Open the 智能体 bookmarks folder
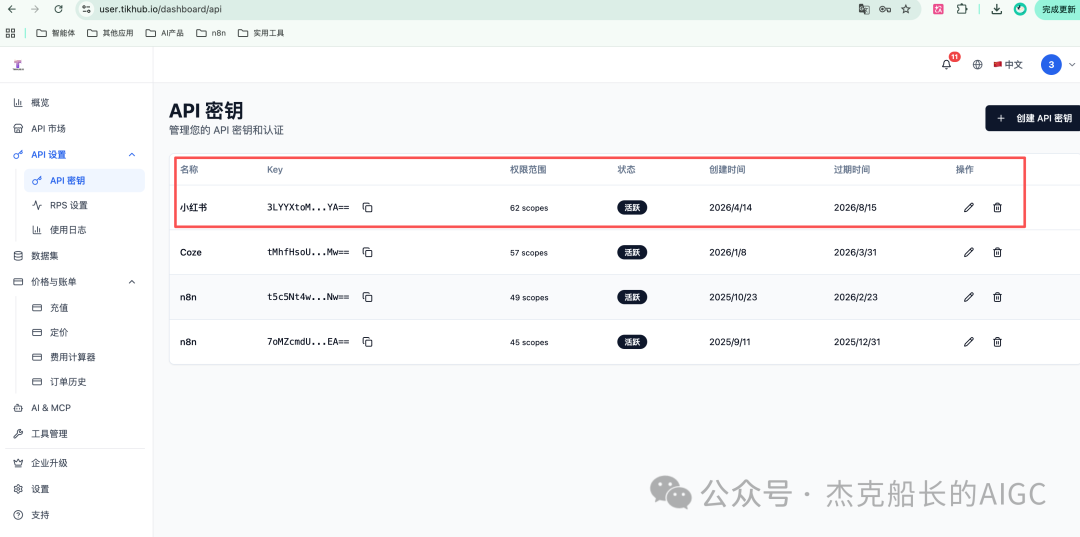Viewport: 1080px width, 537px height. click(55, 33)
